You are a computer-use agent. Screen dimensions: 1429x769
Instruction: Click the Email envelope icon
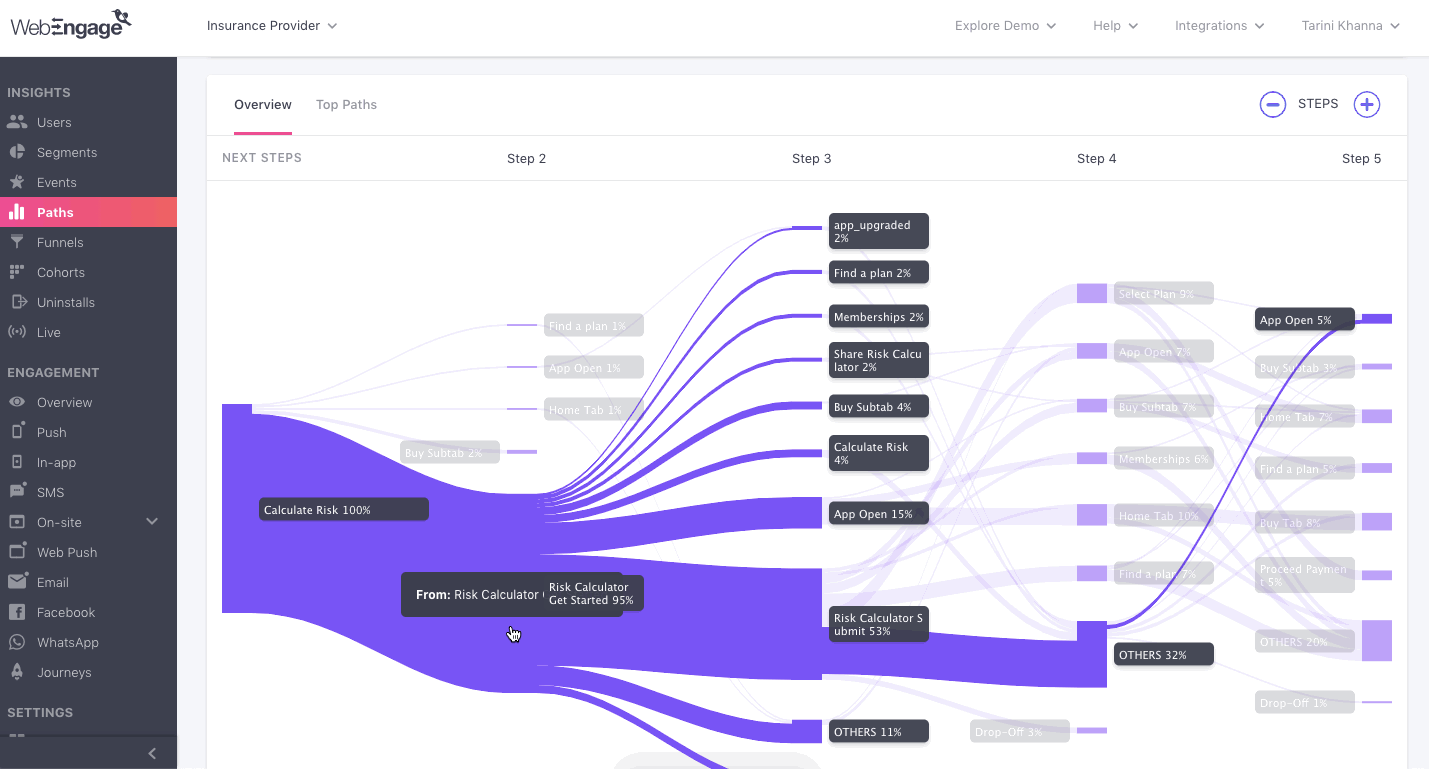coord(16,582)
